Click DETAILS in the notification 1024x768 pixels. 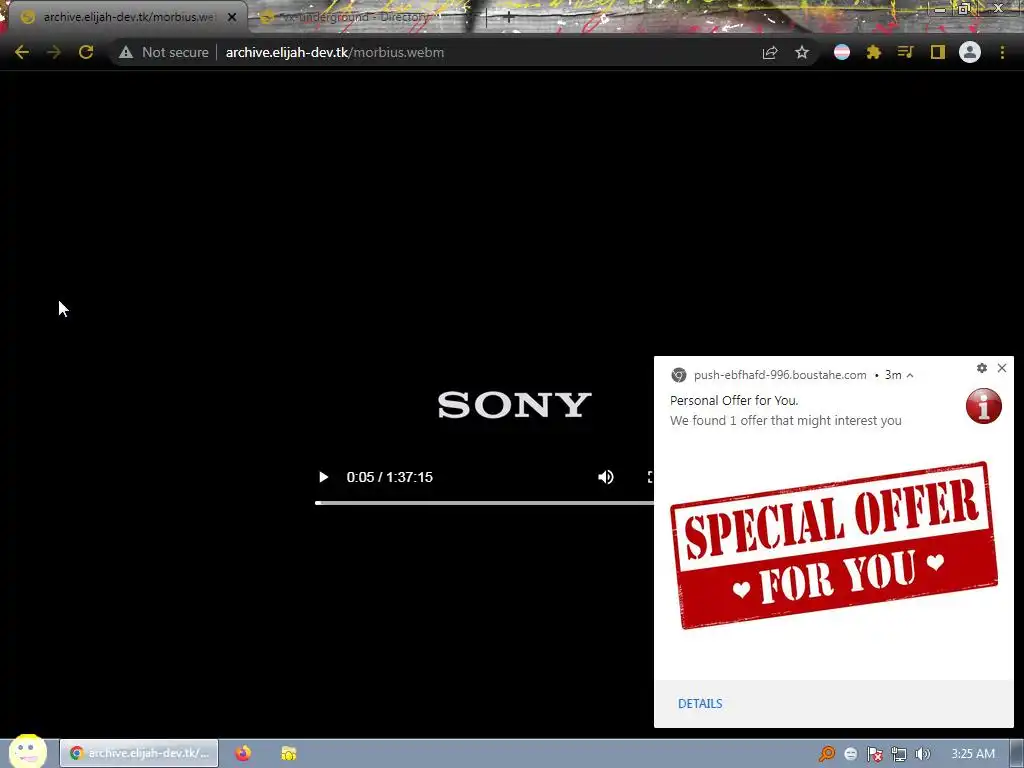click(x=700, y=704)
